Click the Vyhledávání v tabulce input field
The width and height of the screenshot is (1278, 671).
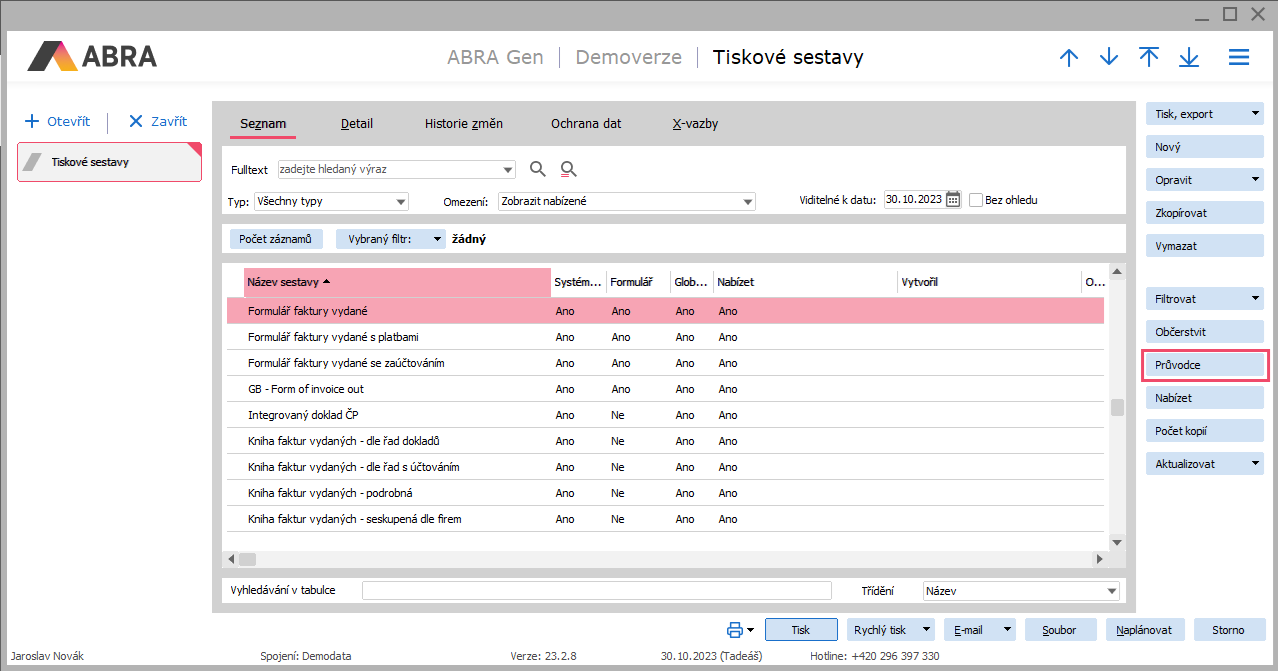click(x=596, y=591)
